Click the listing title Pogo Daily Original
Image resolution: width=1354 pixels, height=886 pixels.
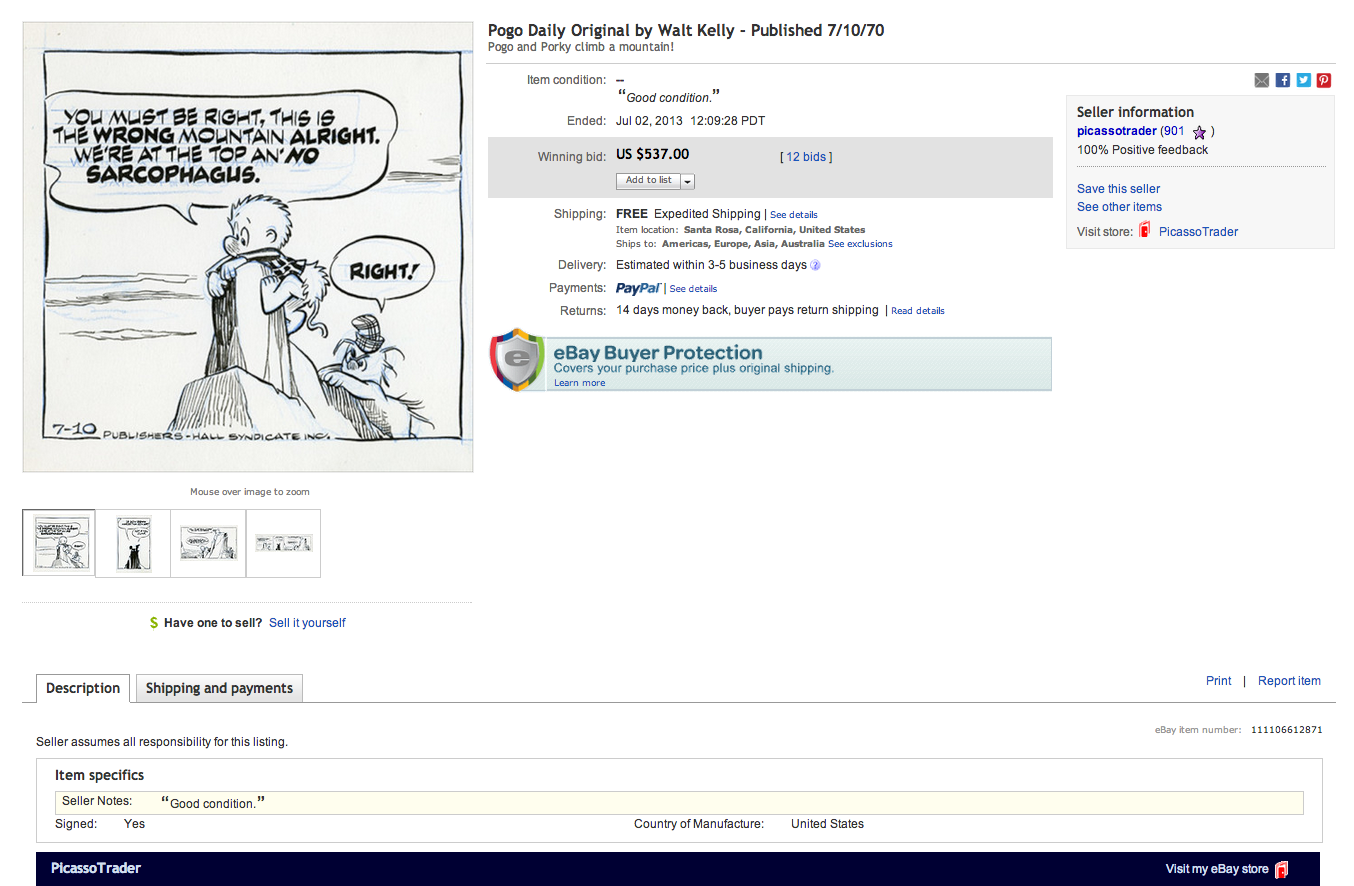click(x=686, y=30)
